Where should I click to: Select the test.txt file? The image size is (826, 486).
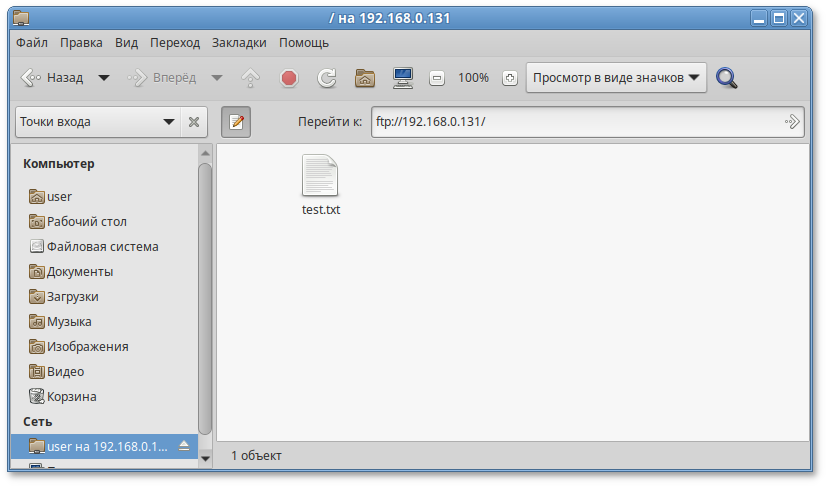click(x=321, y=185)
